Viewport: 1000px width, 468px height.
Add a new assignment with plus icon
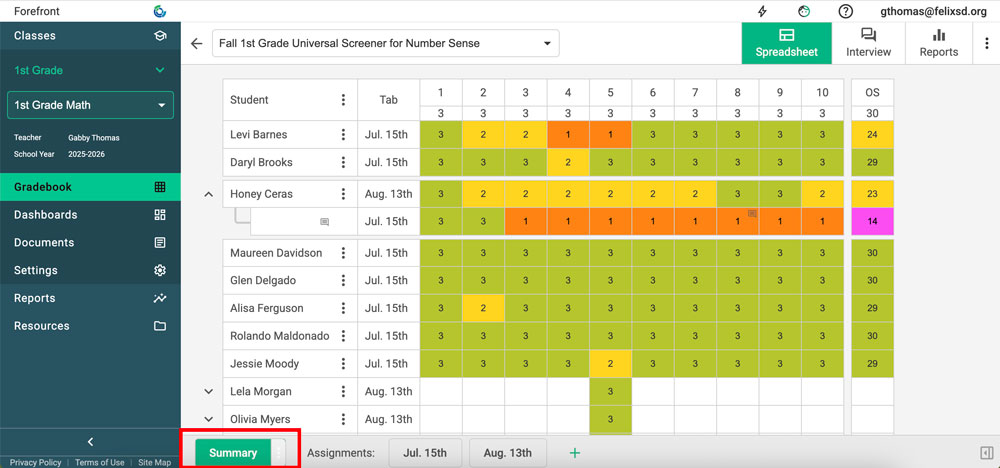[x=574, y=453]
